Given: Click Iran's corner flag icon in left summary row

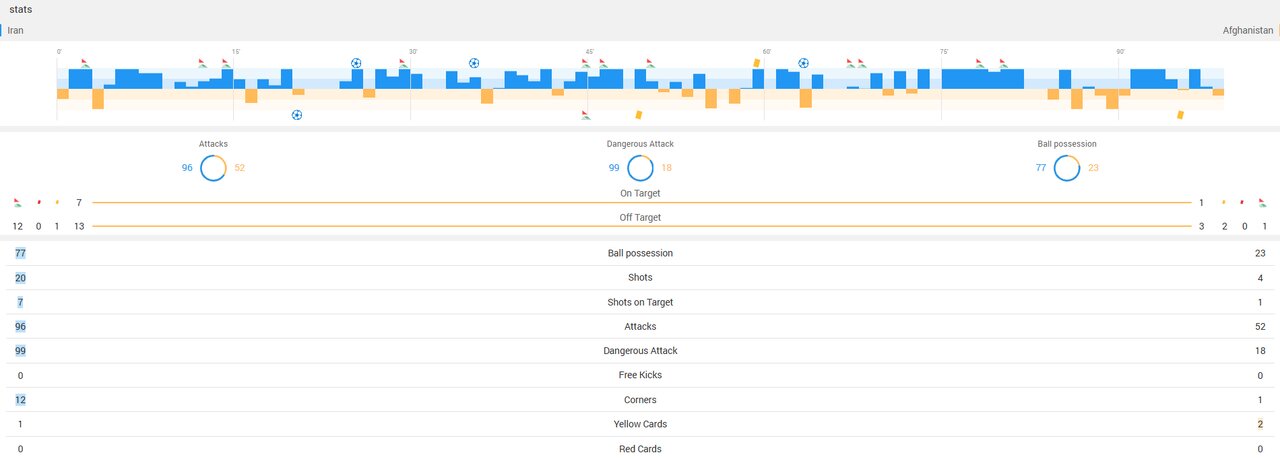Looking at the screenshot, I should pos(18,202).
